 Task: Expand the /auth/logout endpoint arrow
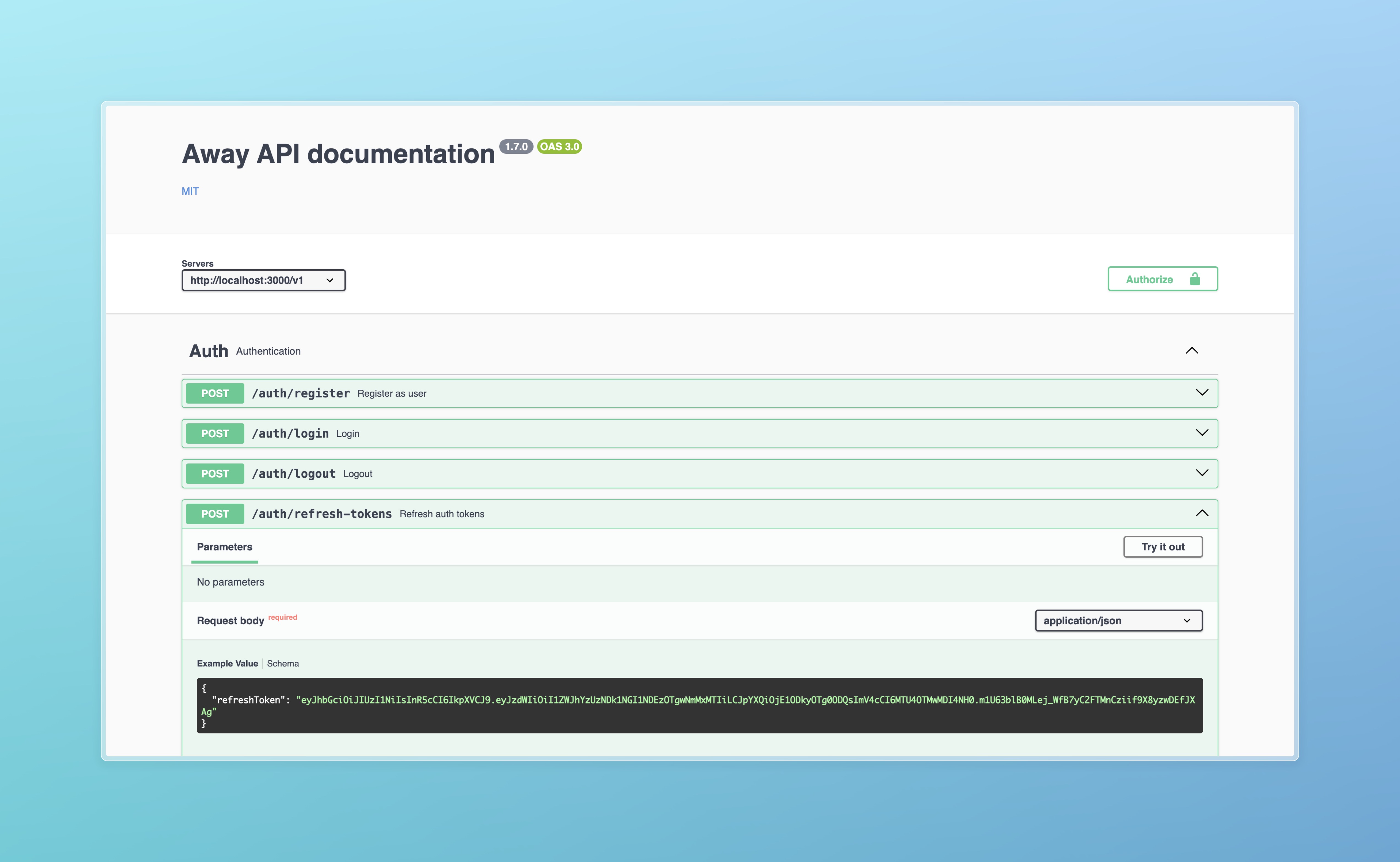point(1202,473)
